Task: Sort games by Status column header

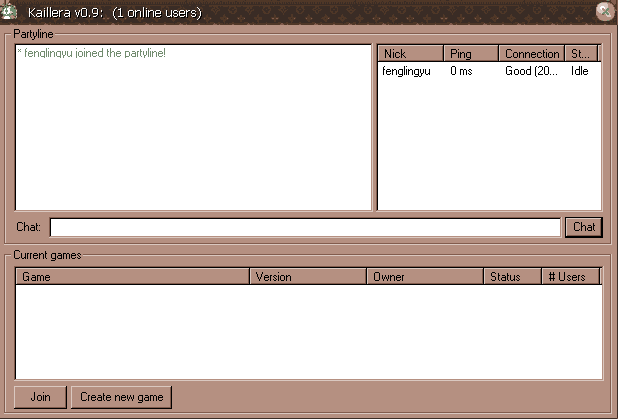Action: pyautogui.click(x=512, y=277)
